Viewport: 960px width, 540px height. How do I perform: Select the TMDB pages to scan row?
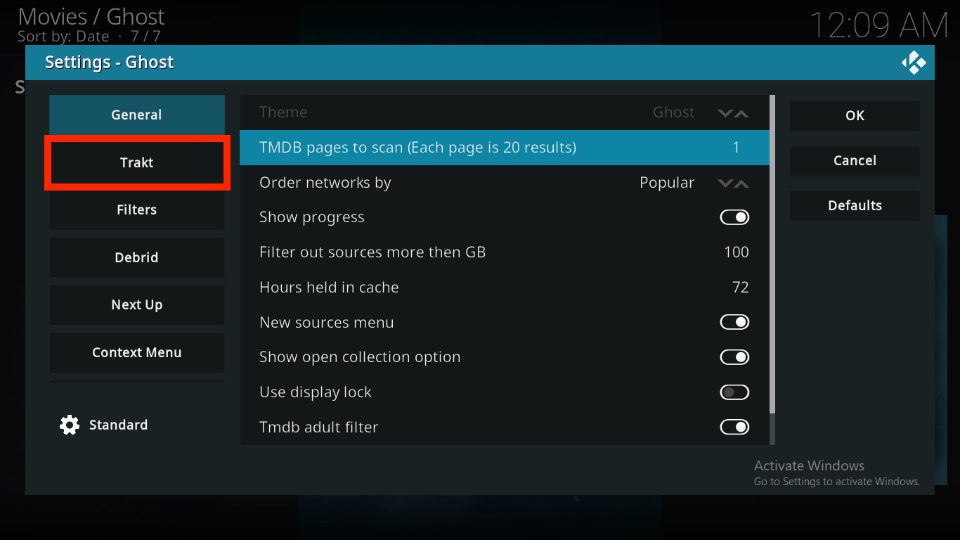(x=504, y=148)
